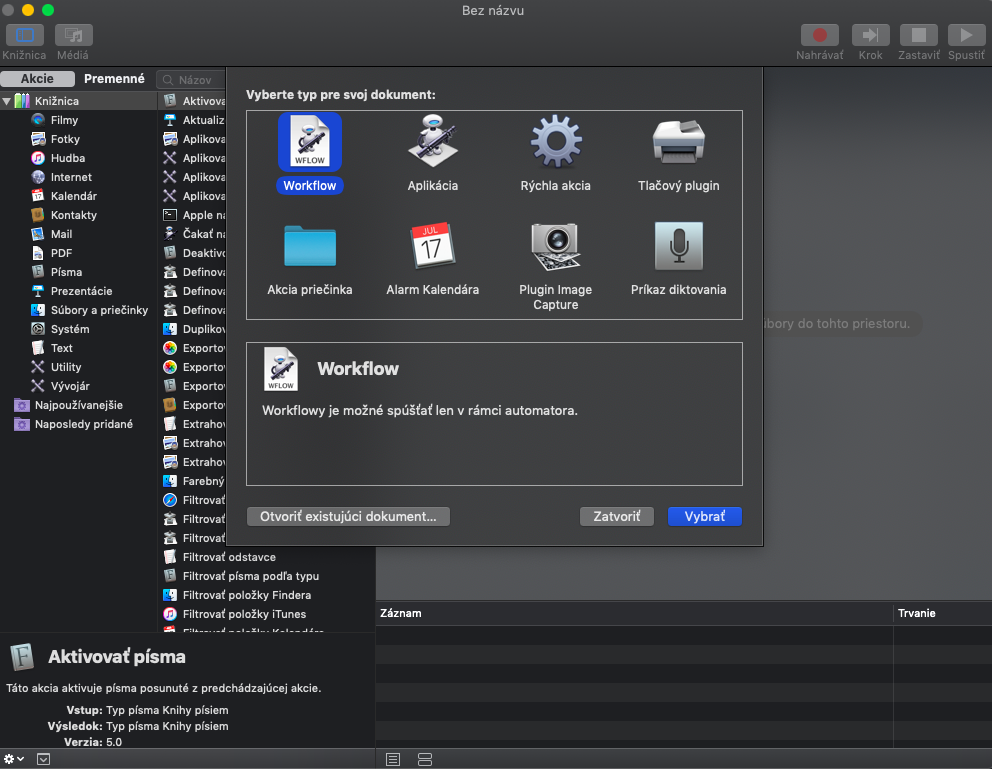Select the Kontakty library category
This screenshot has height=769, width=992.
point(73,215)
